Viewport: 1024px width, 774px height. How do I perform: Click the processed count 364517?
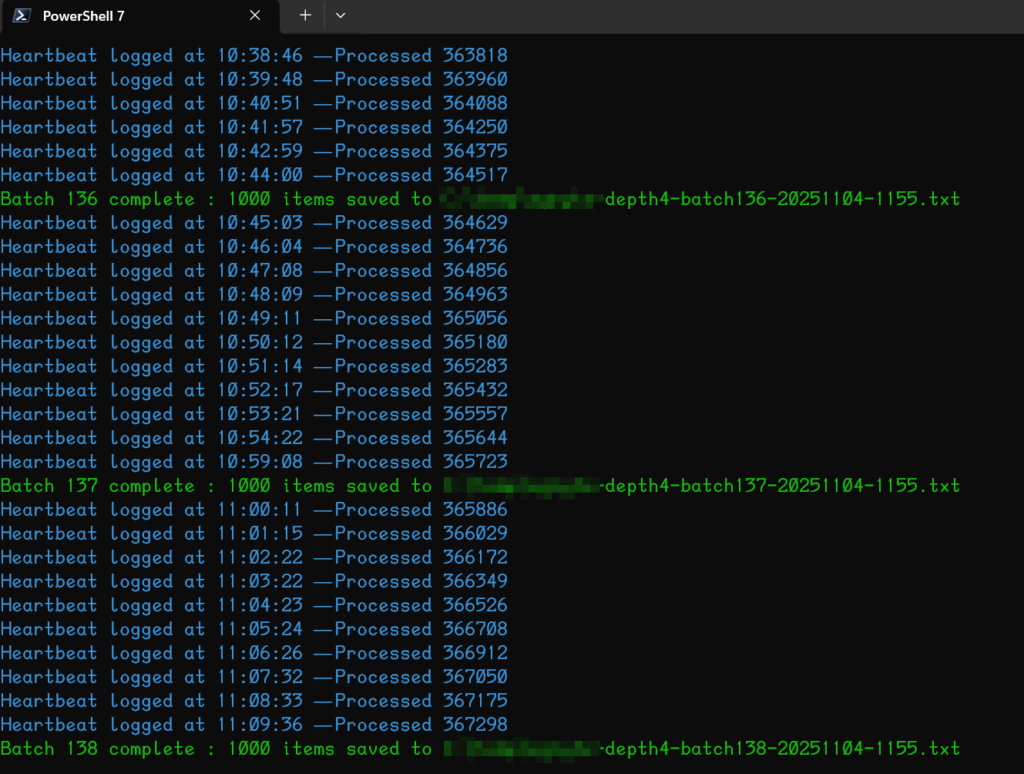pyautogui.click(x=475, y=175)
